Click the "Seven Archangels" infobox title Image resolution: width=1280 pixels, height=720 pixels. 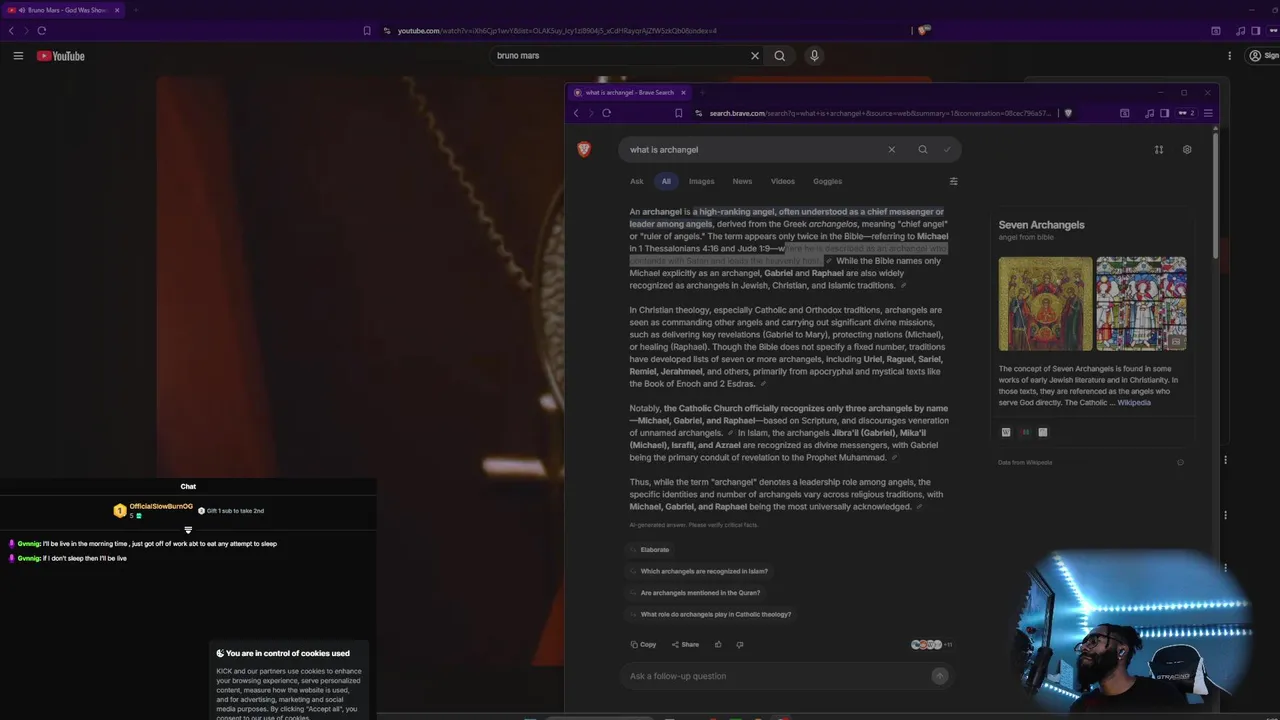click(x=1041, y=225)
